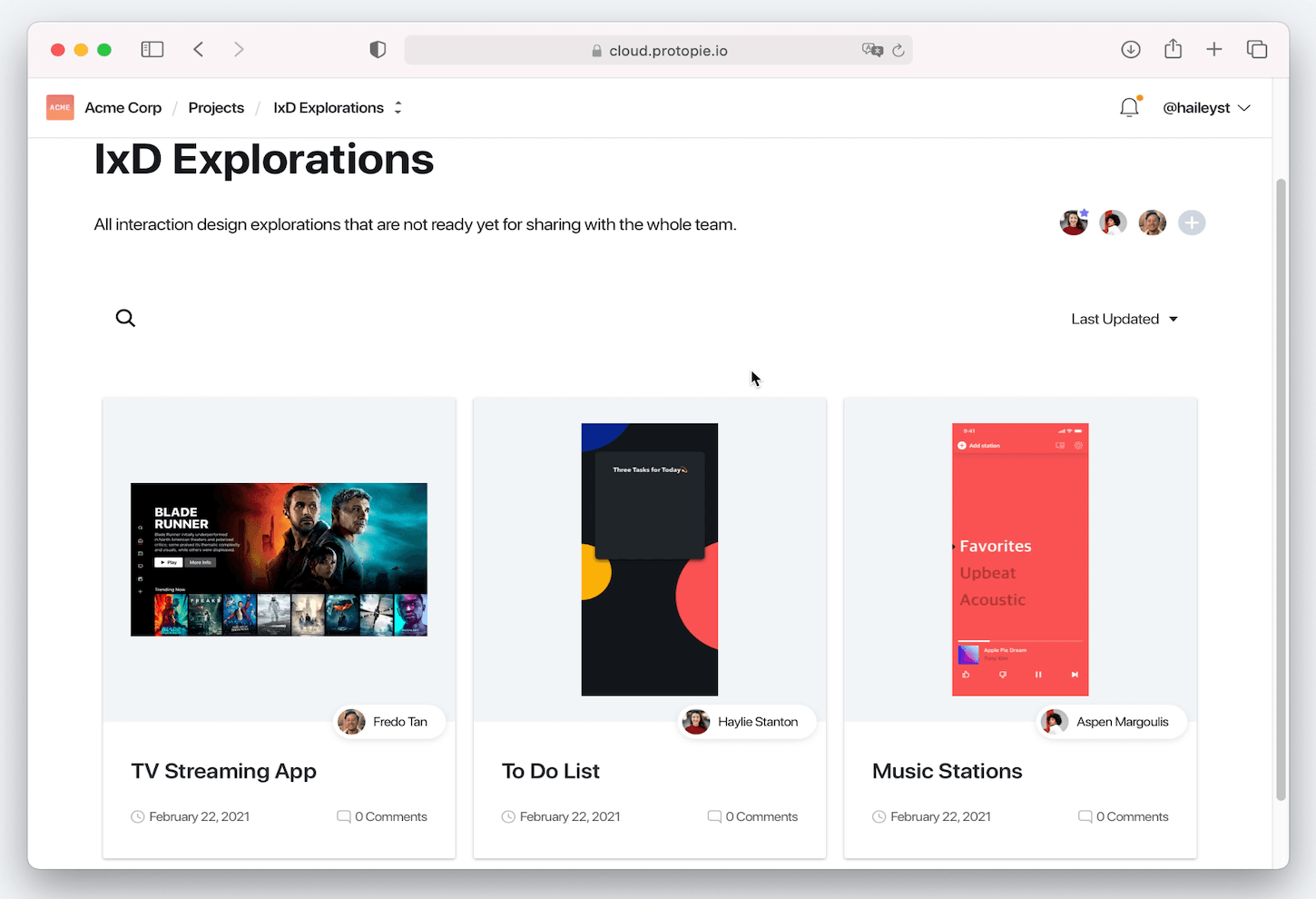The height and width of the screenshot is (899, 1316).
Task: Click the IxD Explorations page heading
Action: 264,160
